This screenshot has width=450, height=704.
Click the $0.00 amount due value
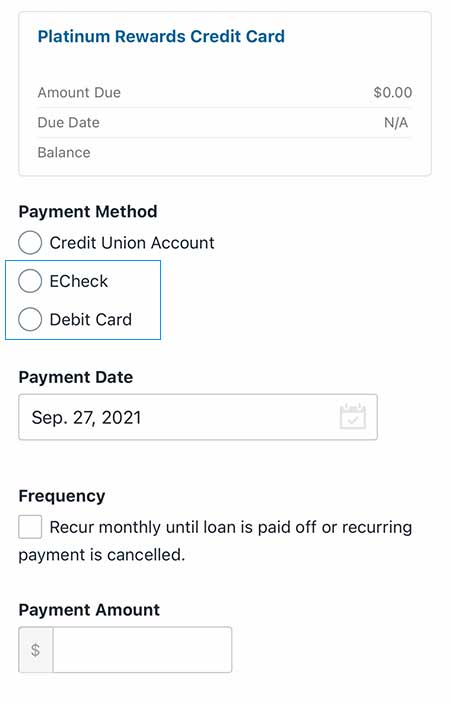point(393,92)
